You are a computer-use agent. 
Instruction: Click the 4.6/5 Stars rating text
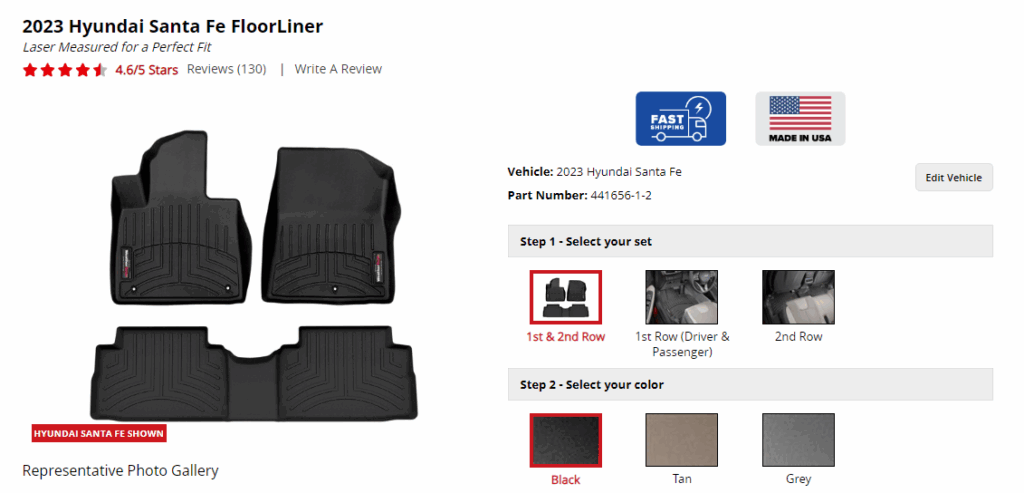147,70
